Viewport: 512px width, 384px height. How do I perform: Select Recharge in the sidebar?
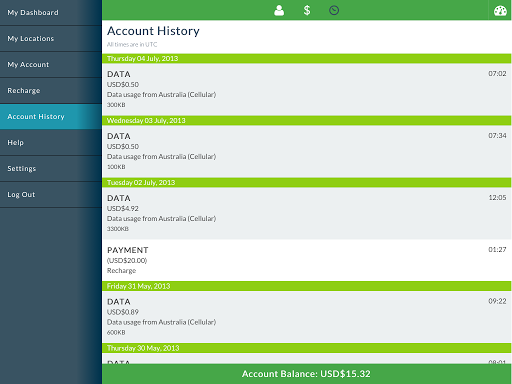51,91
